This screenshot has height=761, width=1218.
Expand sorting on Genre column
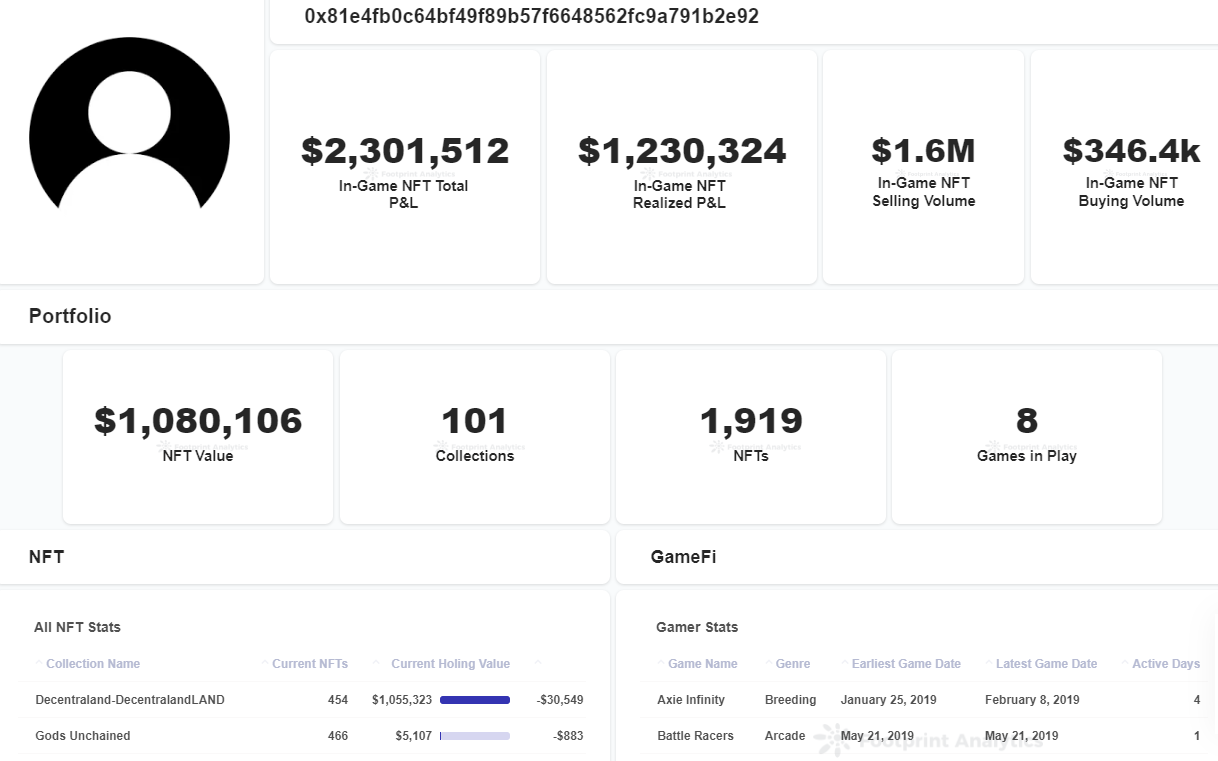pos(768,663)
